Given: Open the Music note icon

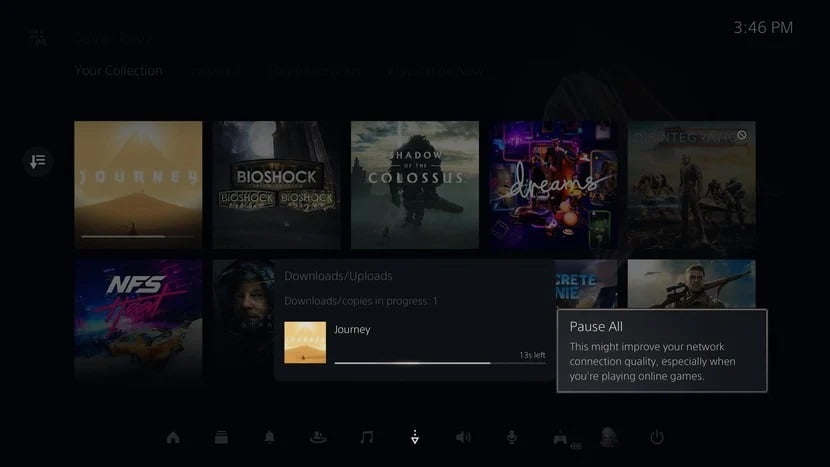Looking at the screenshot, I should pos(366,437).
